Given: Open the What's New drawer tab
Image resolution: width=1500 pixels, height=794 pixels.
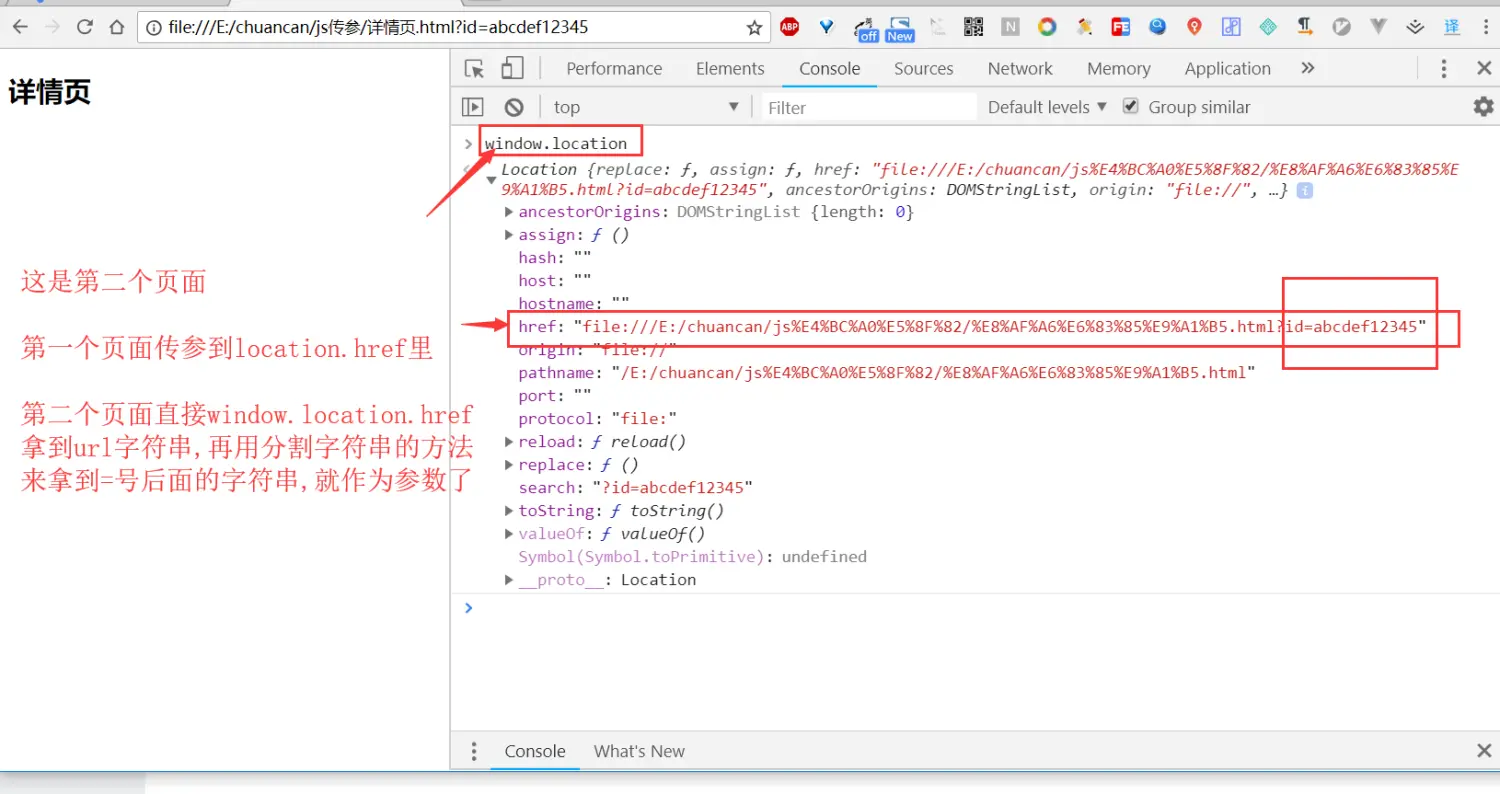Looking at the screenshot, I should [639, 751].
